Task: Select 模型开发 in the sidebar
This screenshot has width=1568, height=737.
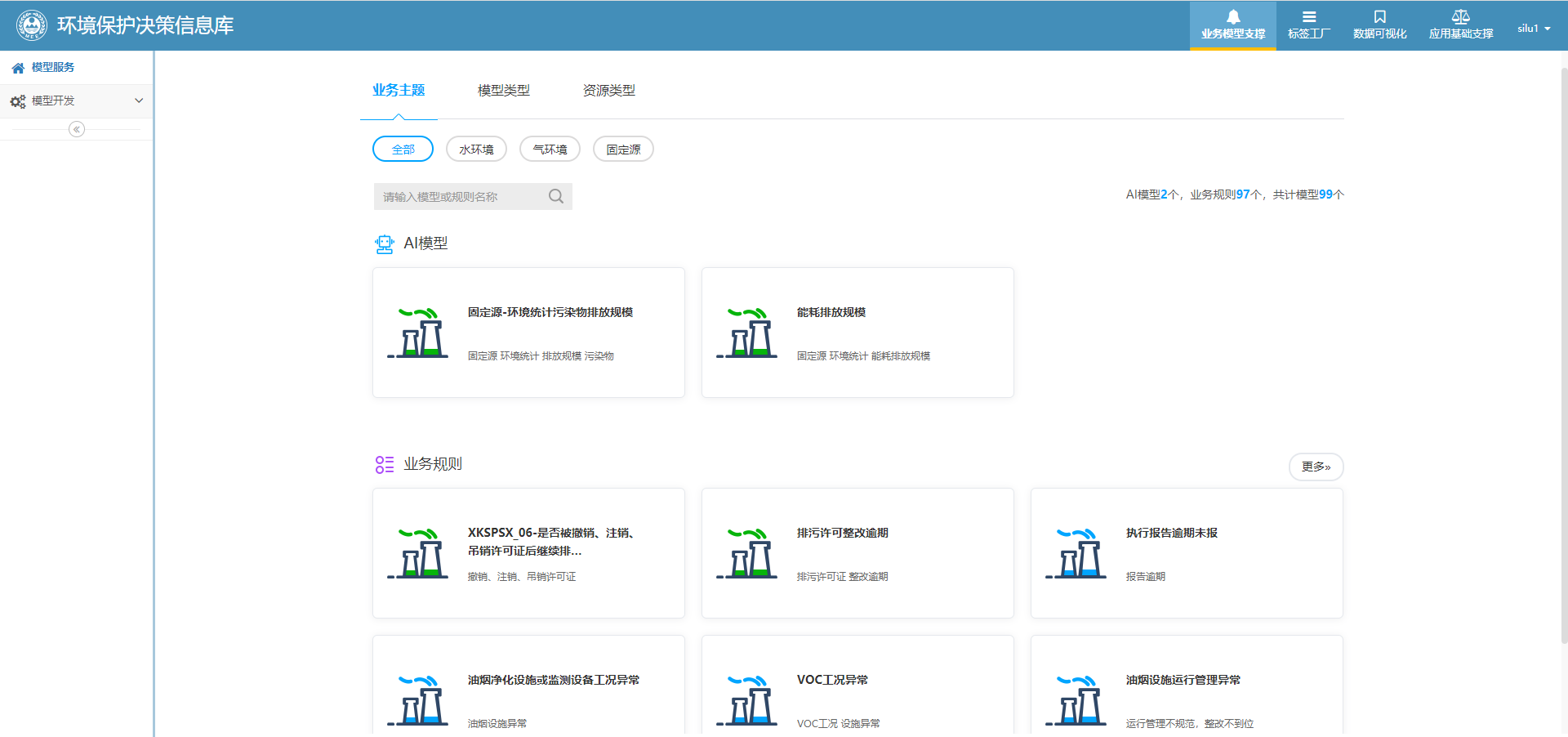Action: [x=77, y=101]
